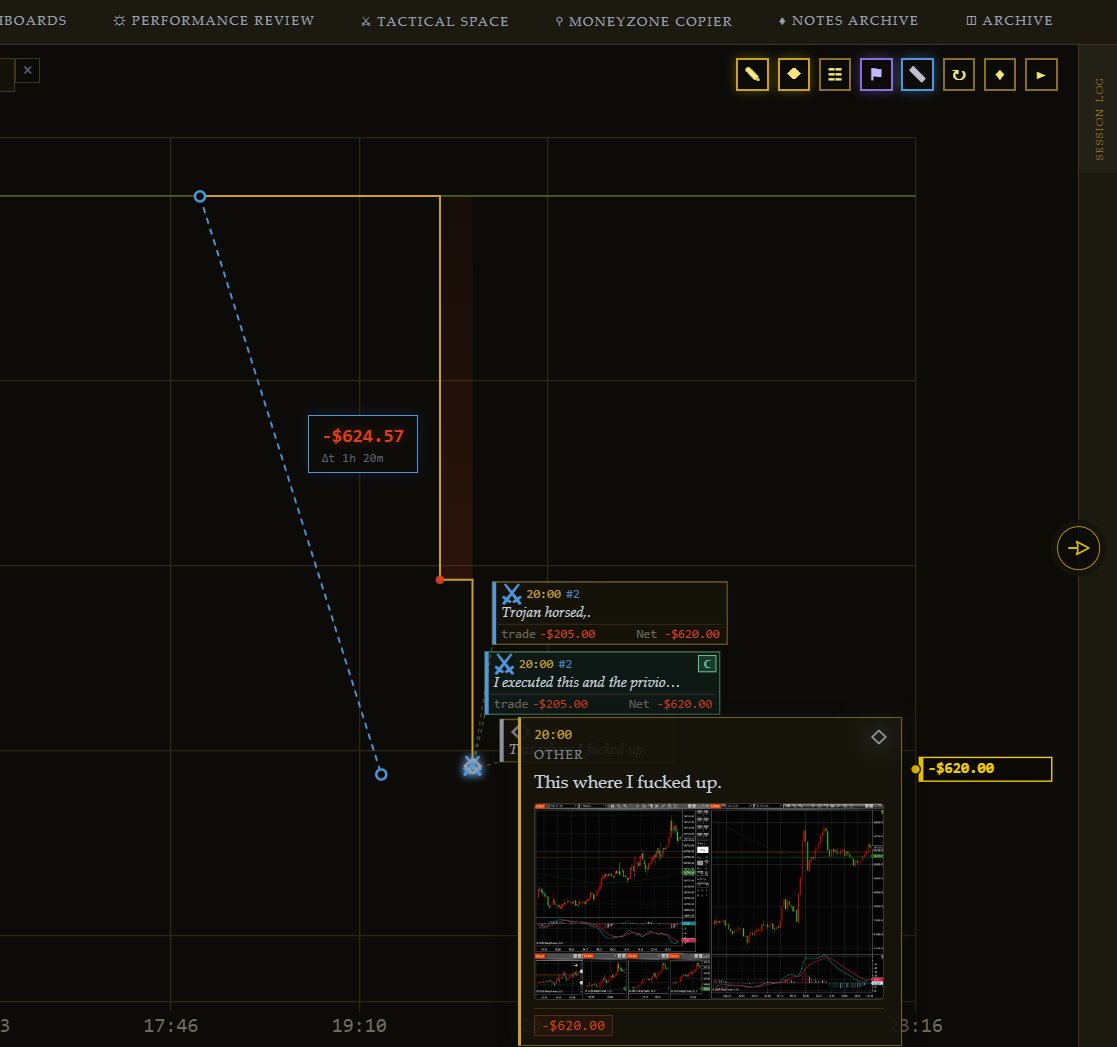This screenshot has width=1117, height=1047.
Task: Toggle the blue ruler measure tool
Action: tap(918, 75)
